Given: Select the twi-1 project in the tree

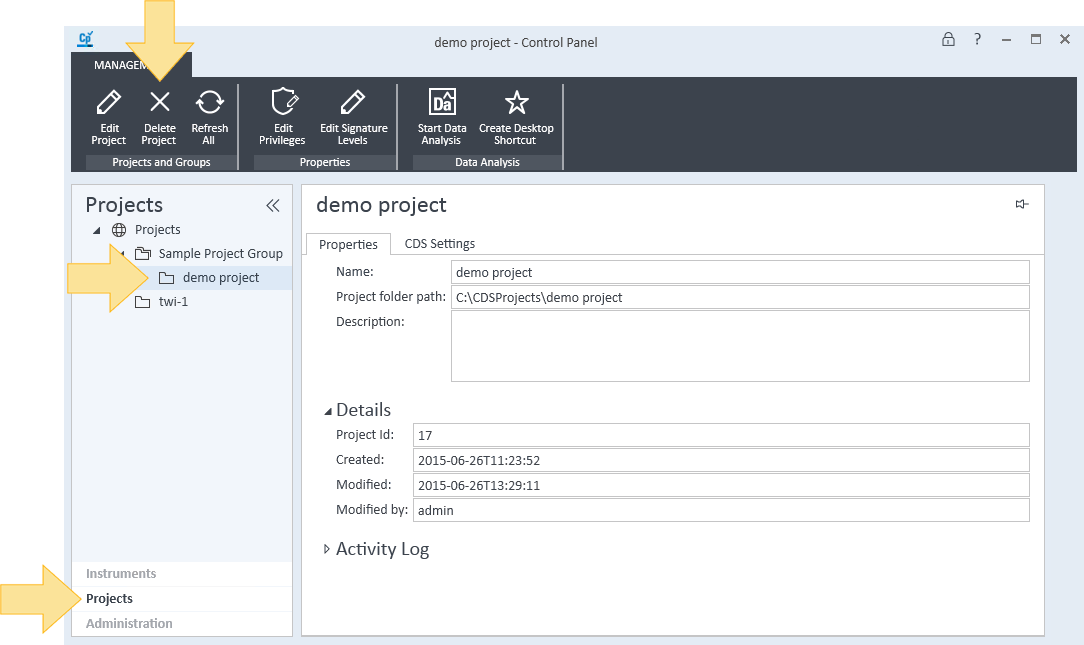Looking at the screenshot, I should pos(171,301).
